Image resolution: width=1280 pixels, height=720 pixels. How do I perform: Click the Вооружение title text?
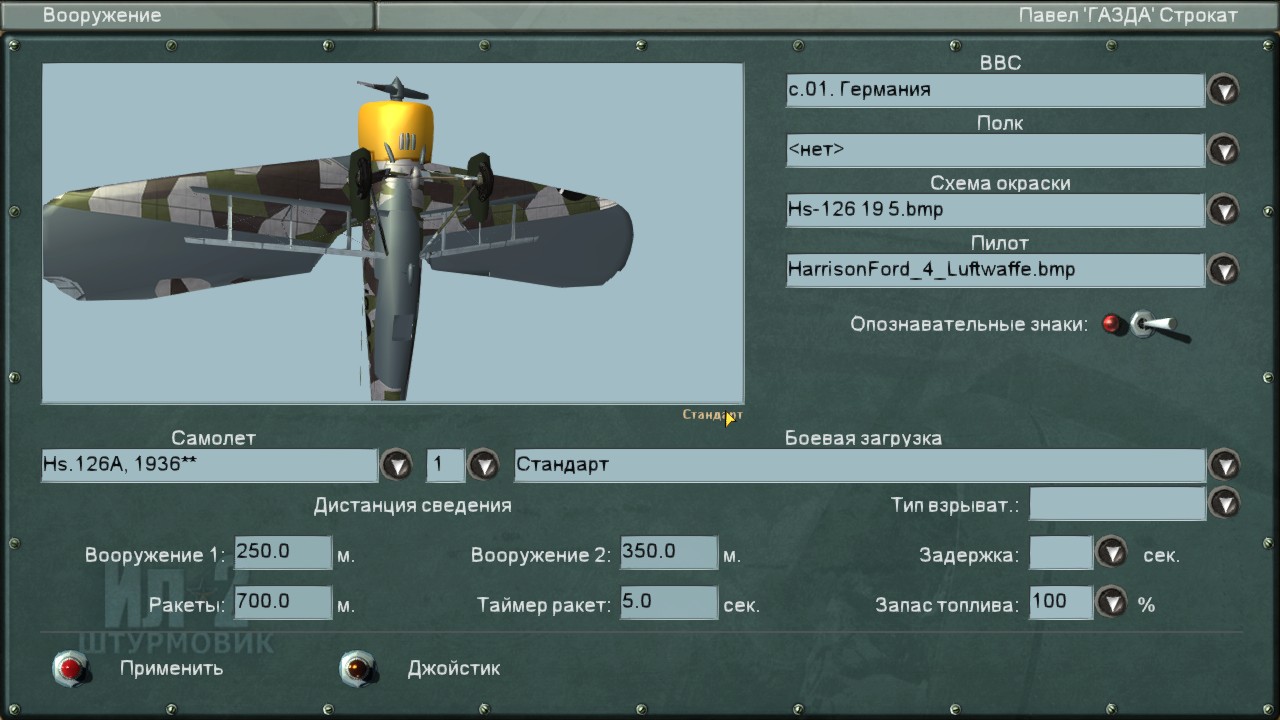pyautogui.click(x=102, y=15)
